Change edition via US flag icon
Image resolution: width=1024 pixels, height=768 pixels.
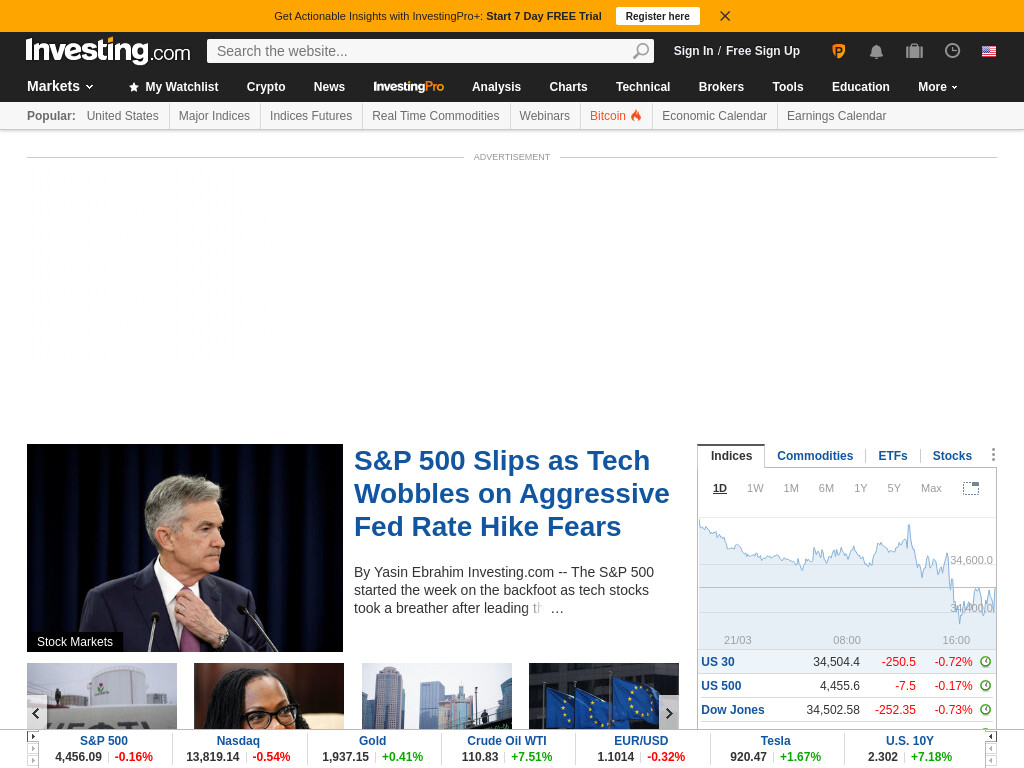pos(989,51)
